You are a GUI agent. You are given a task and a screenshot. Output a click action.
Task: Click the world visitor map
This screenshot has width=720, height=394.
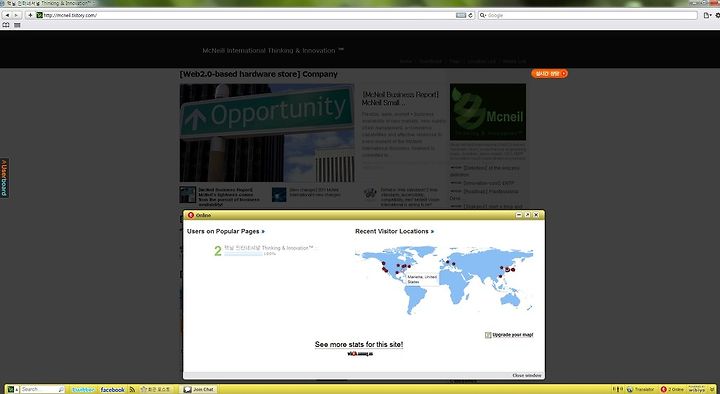[444, 281]
